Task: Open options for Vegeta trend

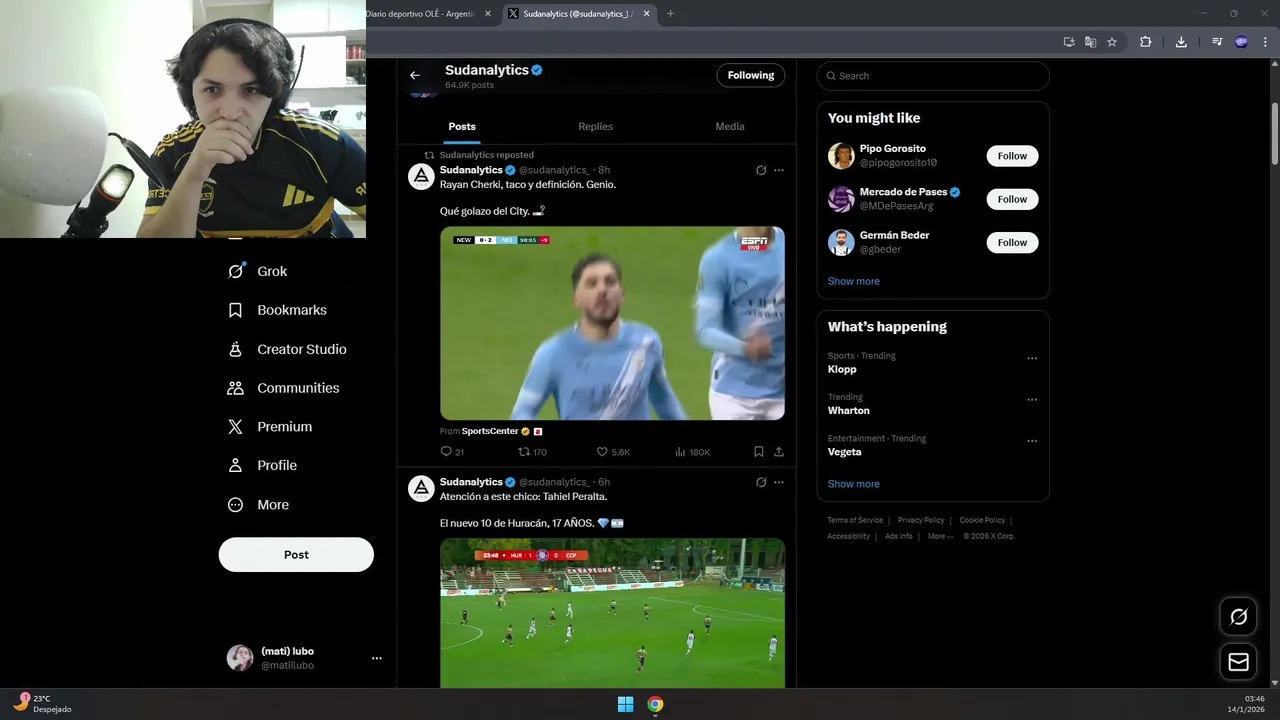Action: (x=1032, y=440)
